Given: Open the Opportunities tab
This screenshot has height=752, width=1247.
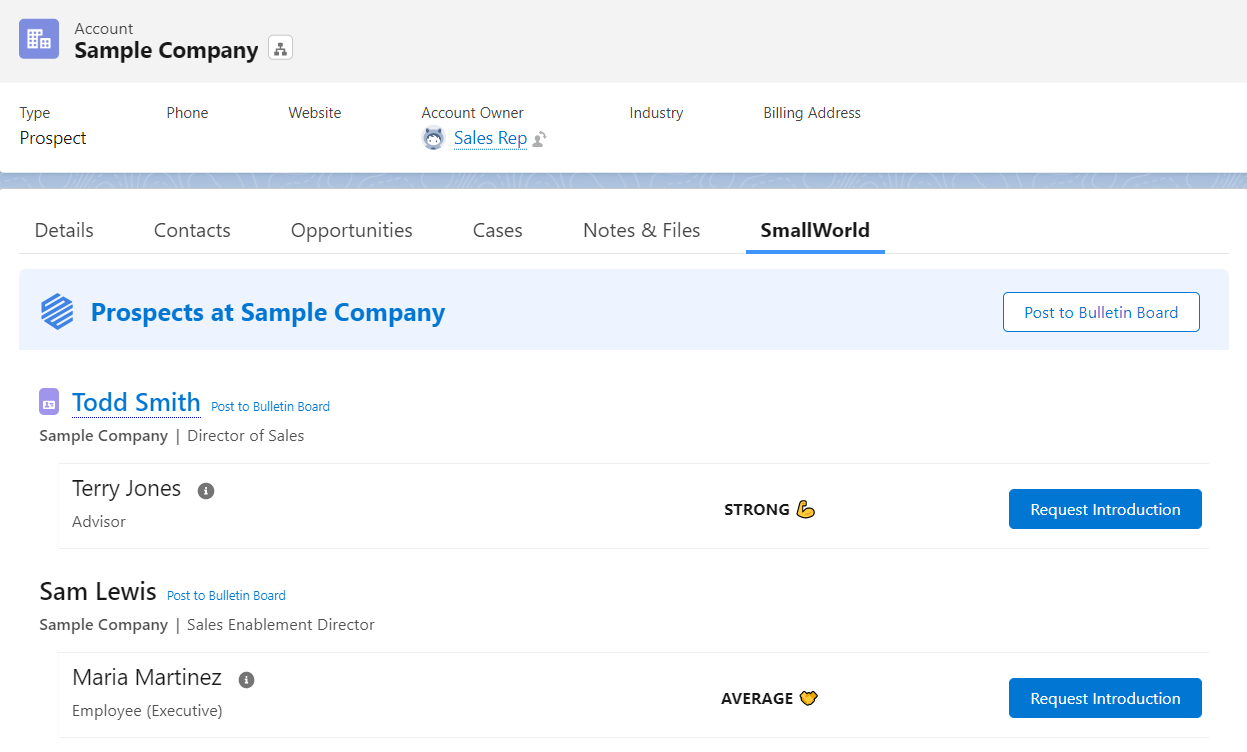Looking at the screenshot, I should pyautogui.click(x=351, y=230).
